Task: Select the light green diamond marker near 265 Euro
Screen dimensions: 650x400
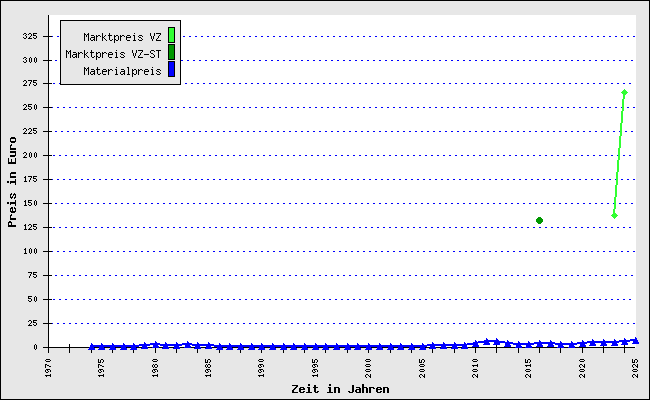Action: (x=624, y=92)
